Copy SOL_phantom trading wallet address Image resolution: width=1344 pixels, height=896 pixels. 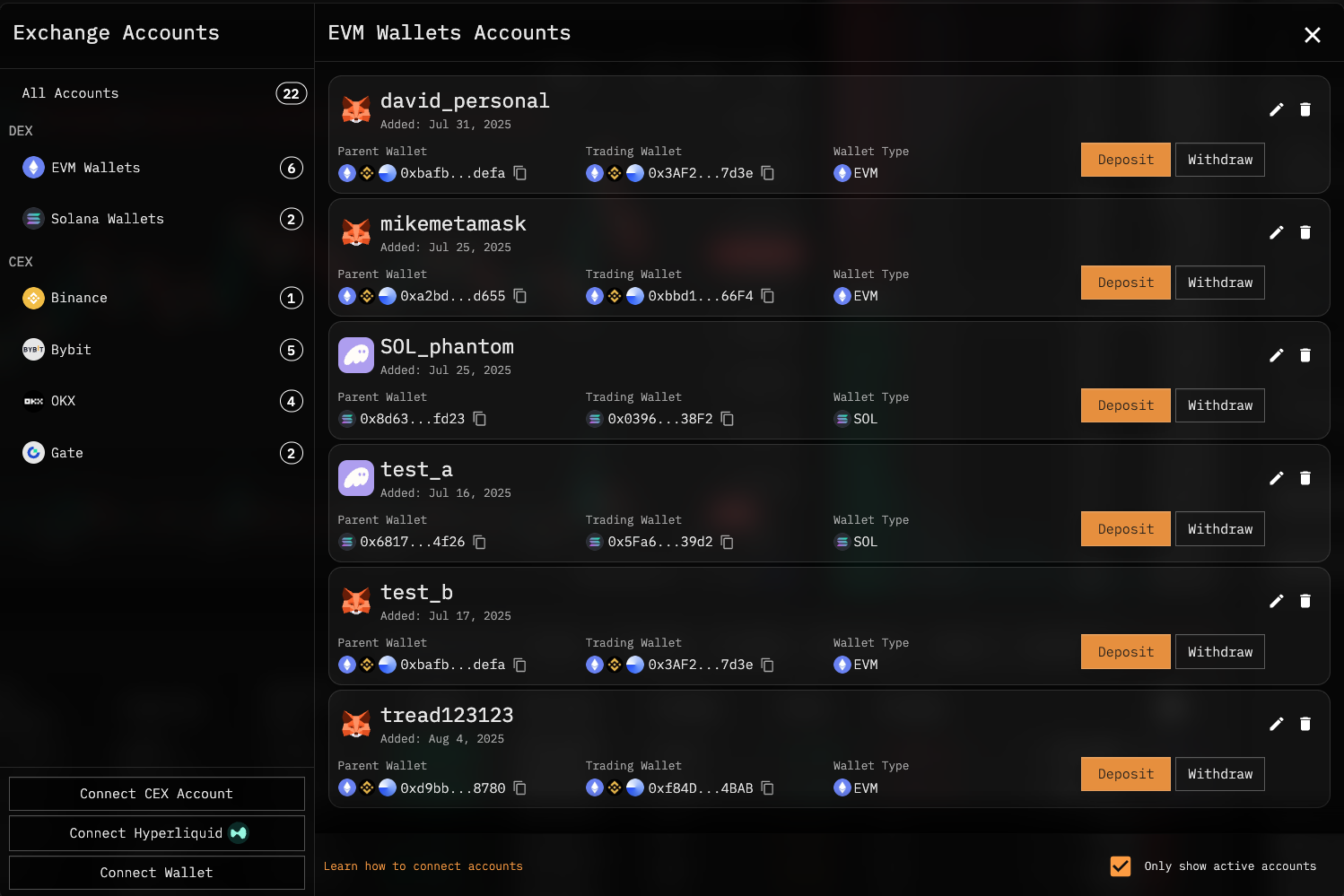coord(728,419)
